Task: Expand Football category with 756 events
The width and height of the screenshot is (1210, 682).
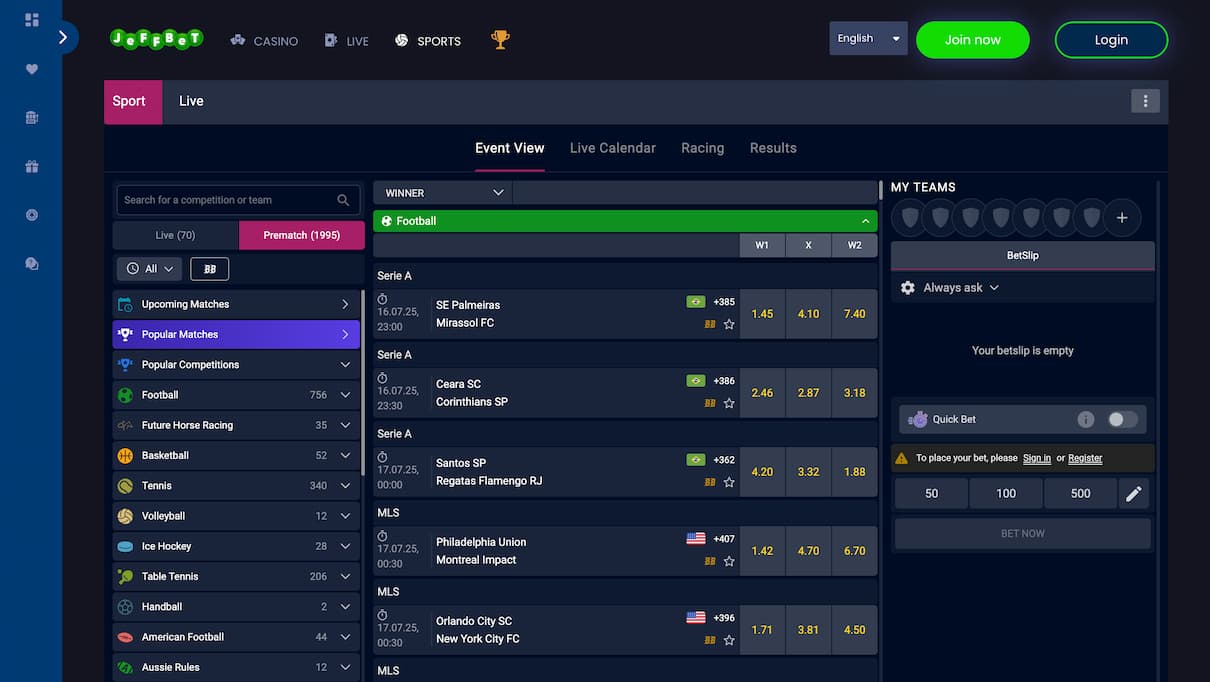Action: pos(236,395)
